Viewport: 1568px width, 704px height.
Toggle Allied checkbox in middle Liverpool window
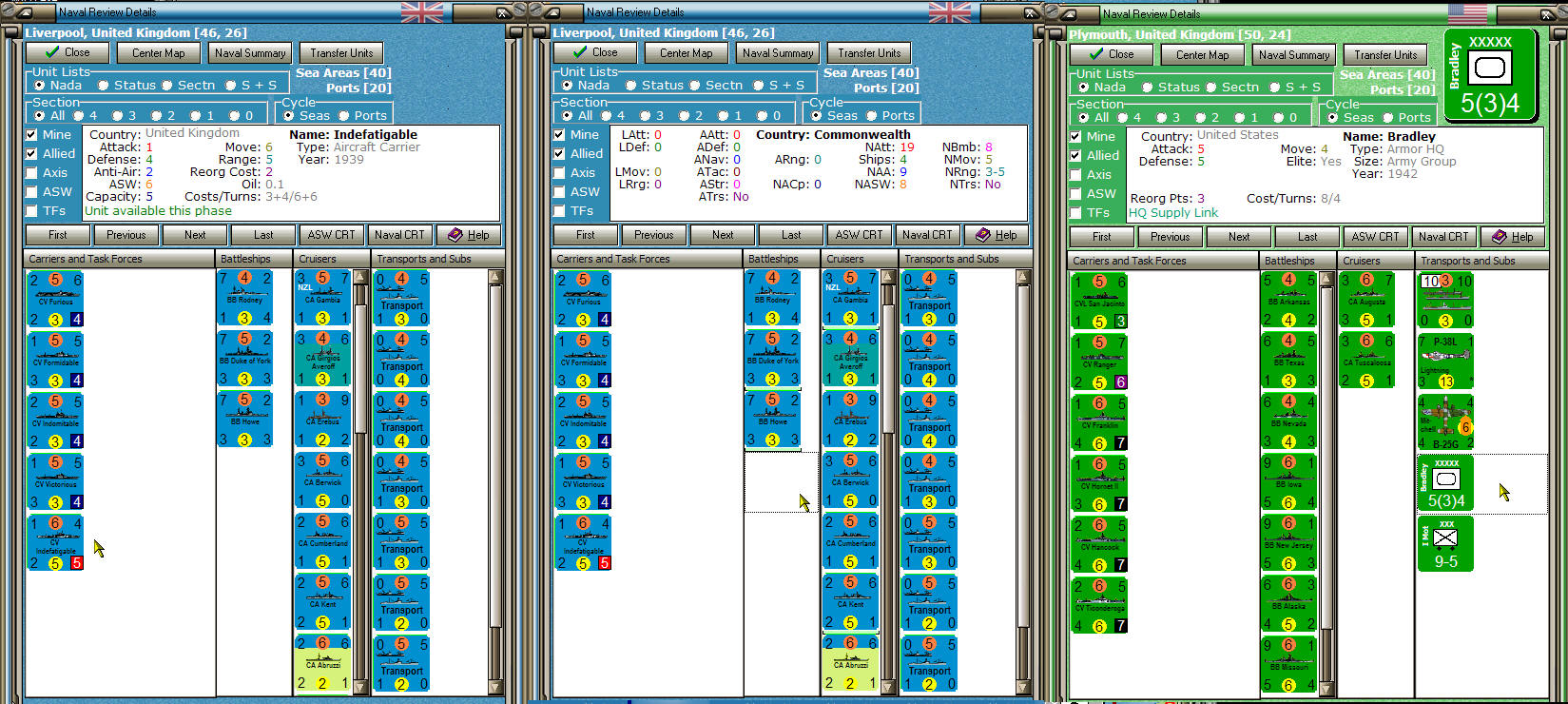coord(560,154)
